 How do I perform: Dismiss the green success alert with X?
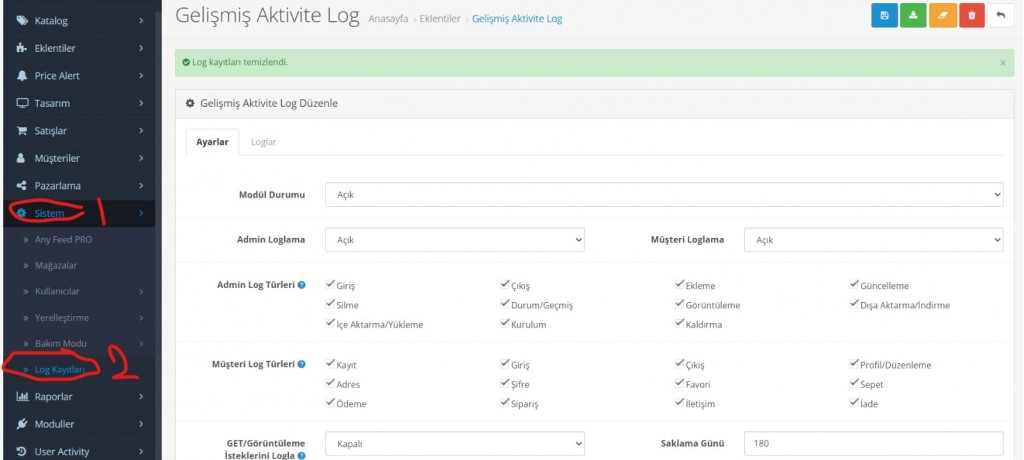click(x=1003, y=63)
